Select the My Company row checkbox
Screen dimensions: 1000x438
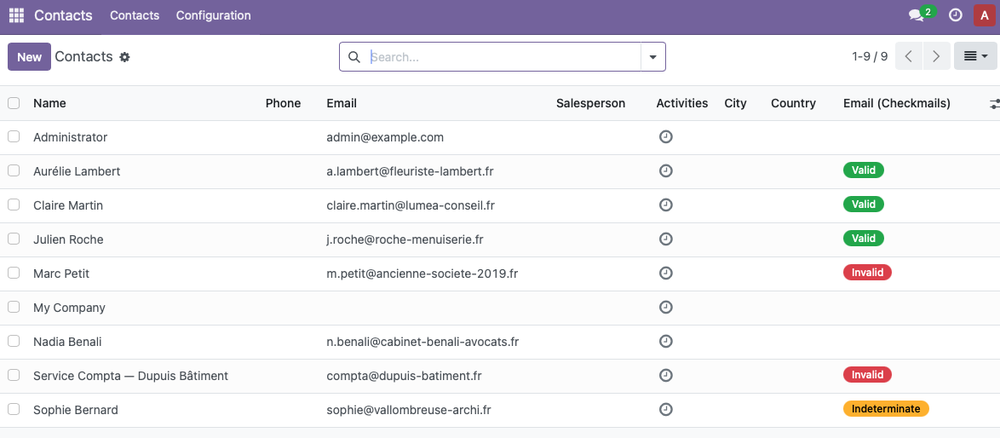14,307
